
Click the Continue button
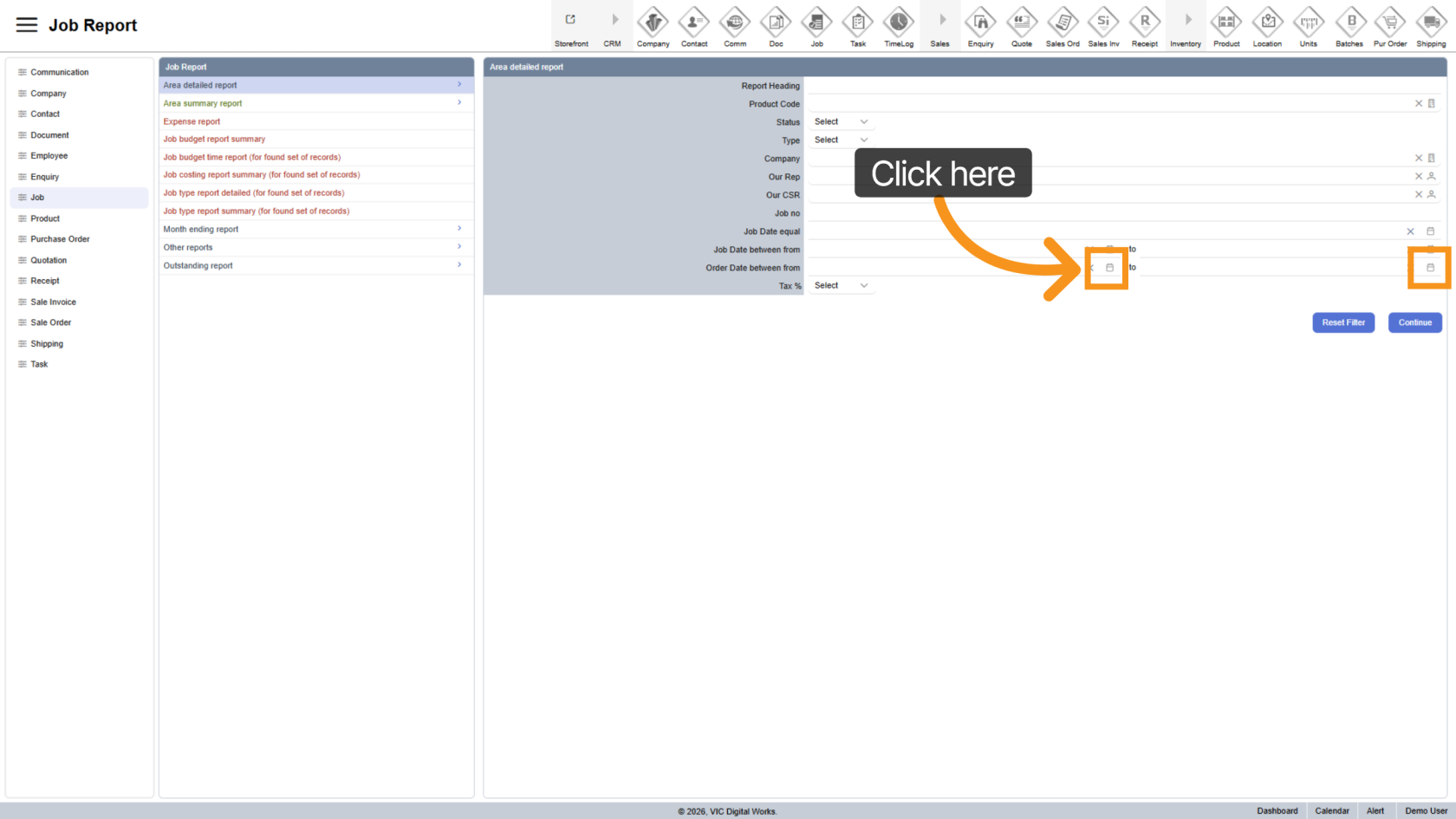1414,322
